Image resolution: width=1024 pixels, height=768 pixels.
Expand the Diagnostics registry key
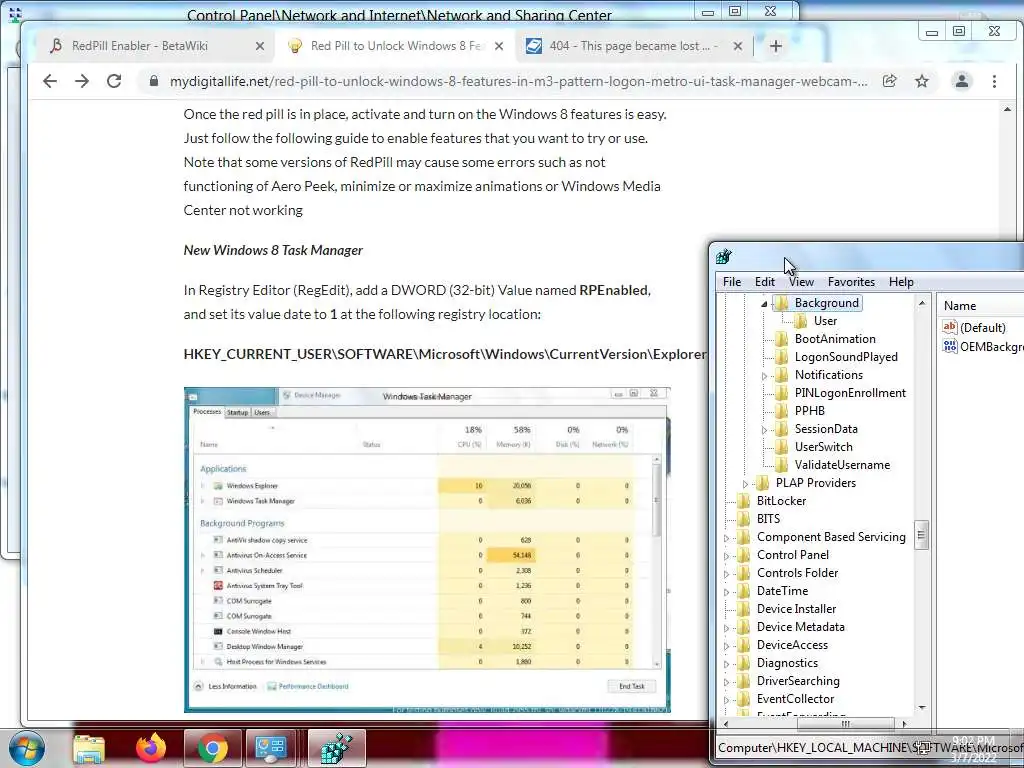[726, 664]
